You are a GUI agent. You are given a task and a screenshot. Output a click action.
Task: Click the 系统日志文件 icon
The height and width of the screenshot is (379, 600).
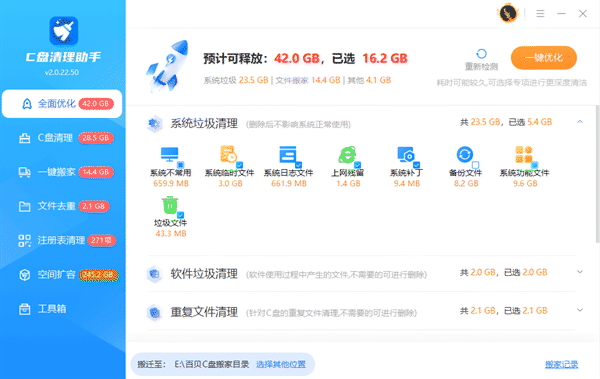point(288,154)
